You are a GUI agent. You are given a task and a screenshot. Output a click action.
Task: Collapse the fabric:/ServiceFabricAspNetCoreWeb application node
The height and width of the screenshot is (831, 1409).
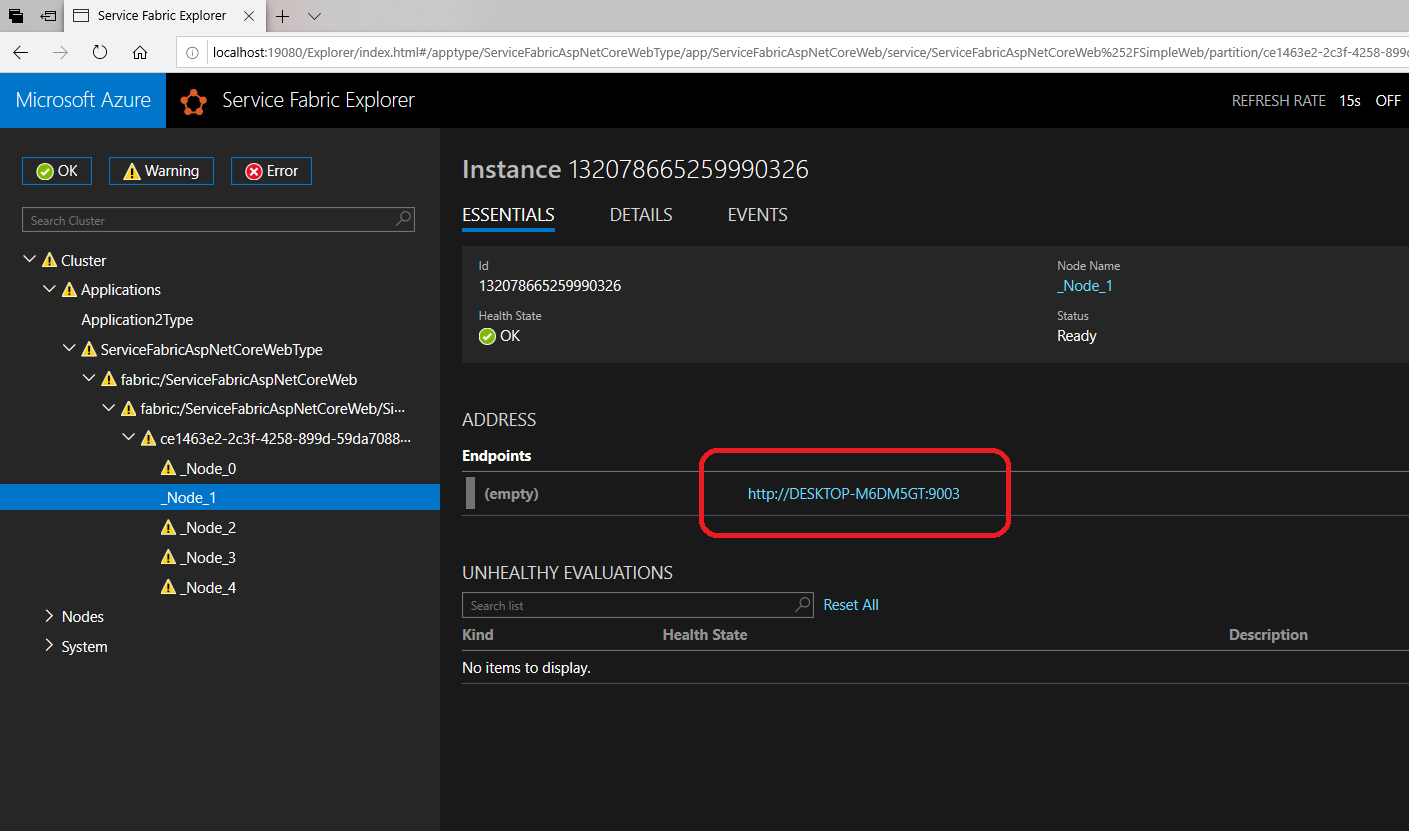coord(89,379)
